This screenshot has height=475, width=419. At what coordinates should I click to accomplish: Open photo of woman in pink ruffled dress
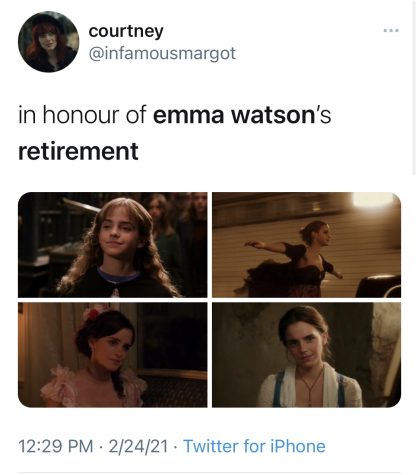pos(113,355)
